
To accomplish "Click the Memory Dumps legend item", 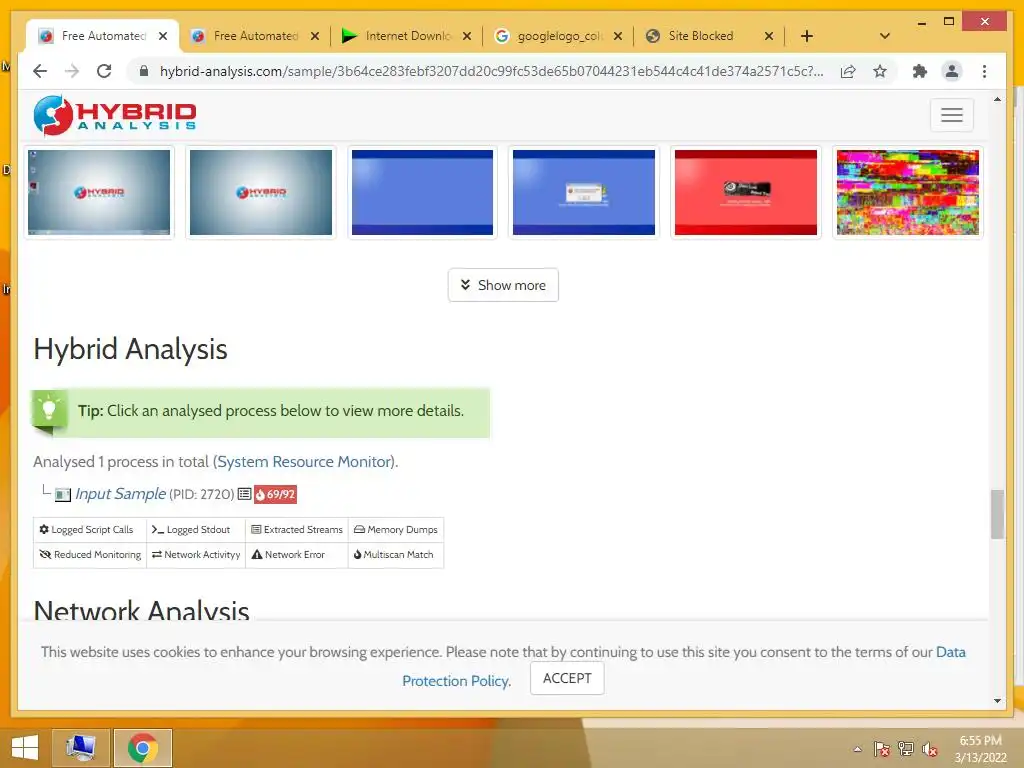I will [x=396, y=530].
